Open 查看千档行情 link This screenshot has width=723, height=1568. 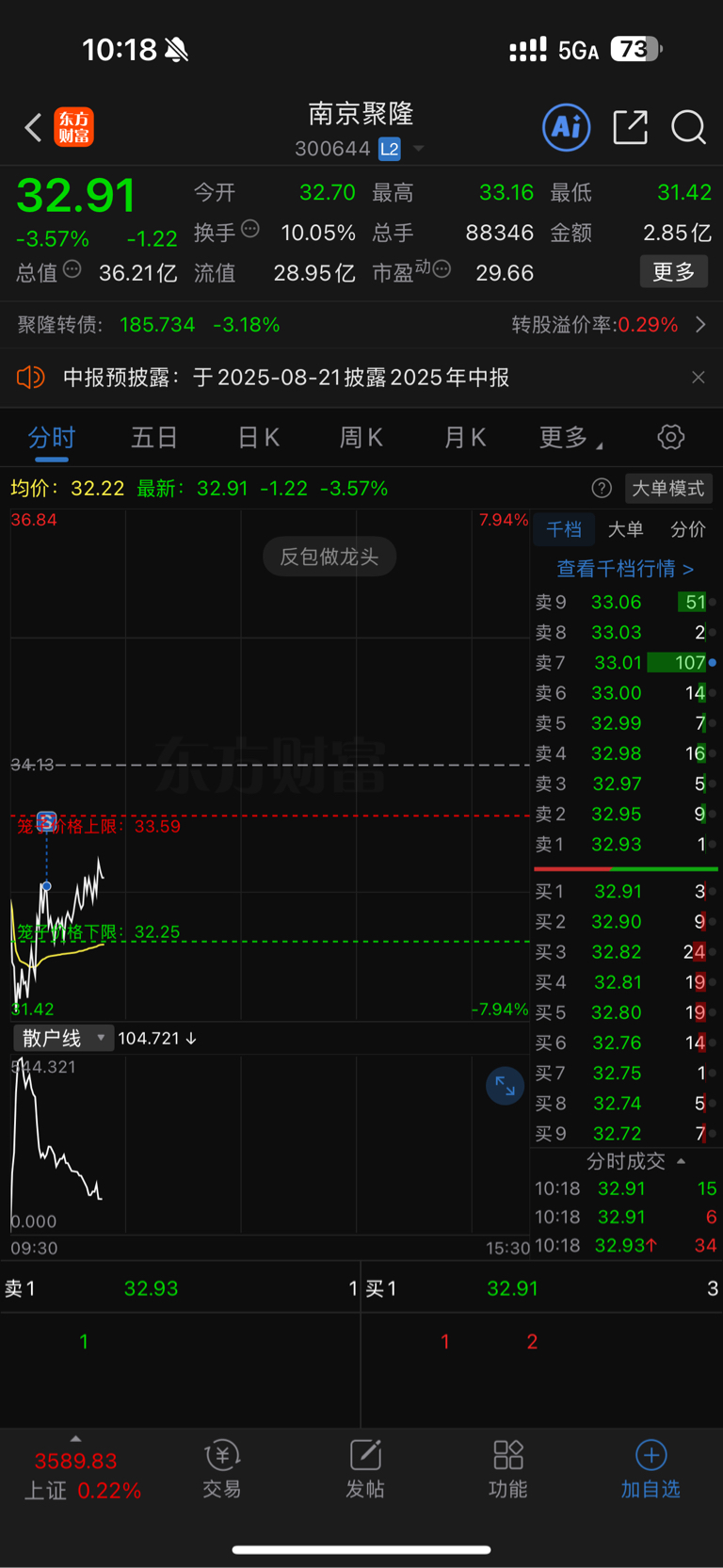[x=625, y=569]
